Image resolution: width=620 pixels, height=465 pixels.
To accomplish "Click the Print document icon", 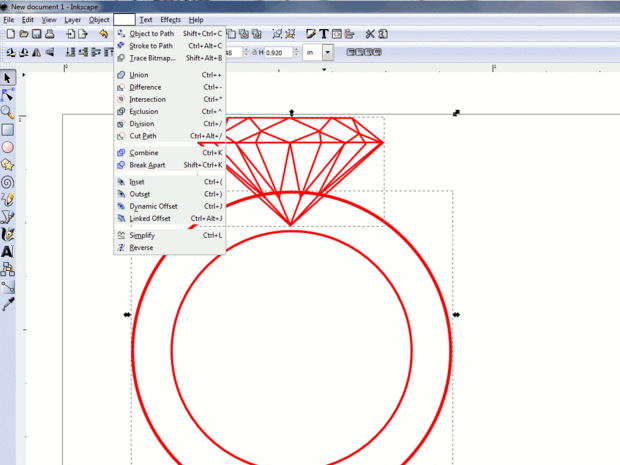I will click(x=49, y=34).
